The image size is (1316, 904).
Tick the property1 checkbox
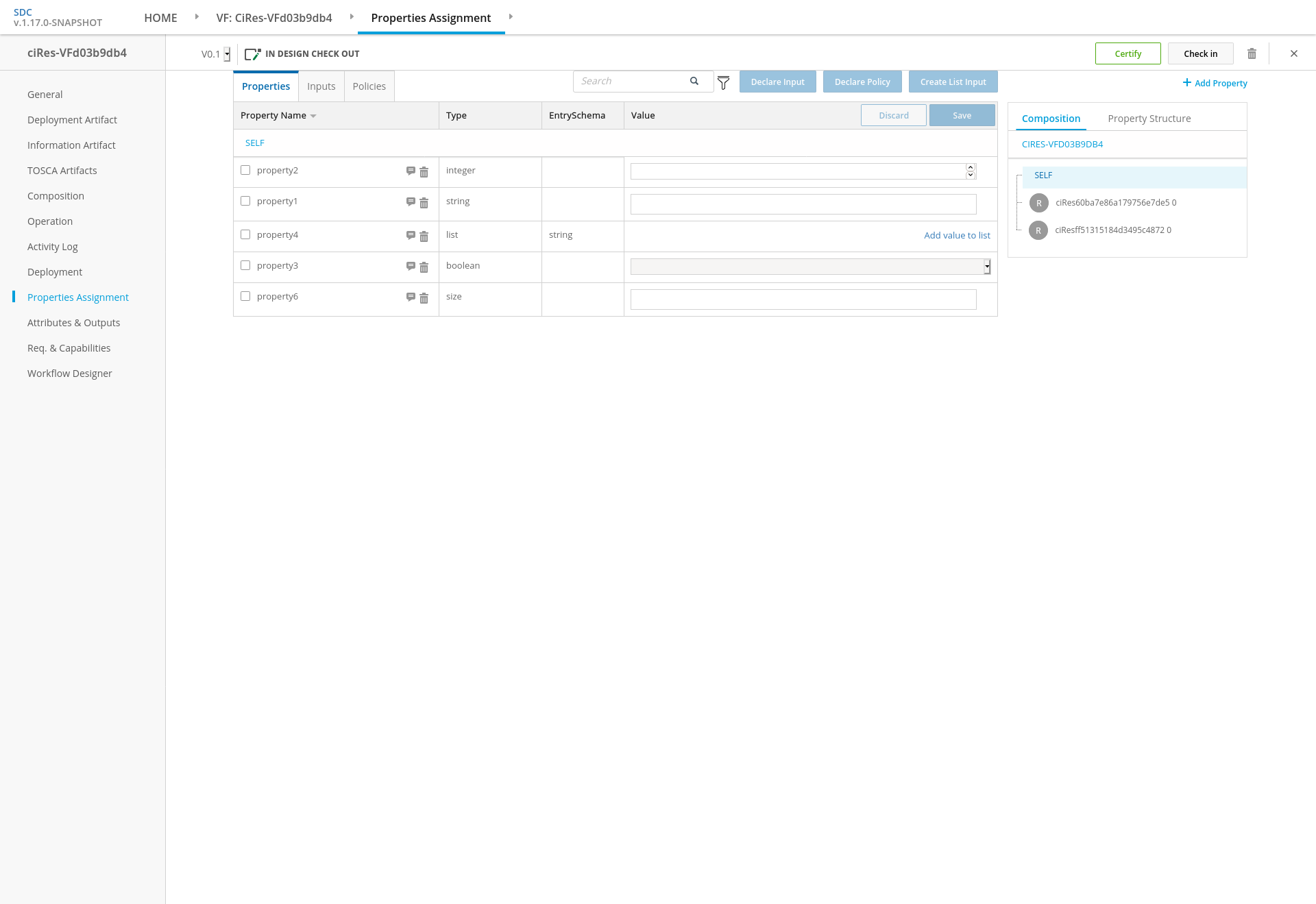(x=245, y=201)
